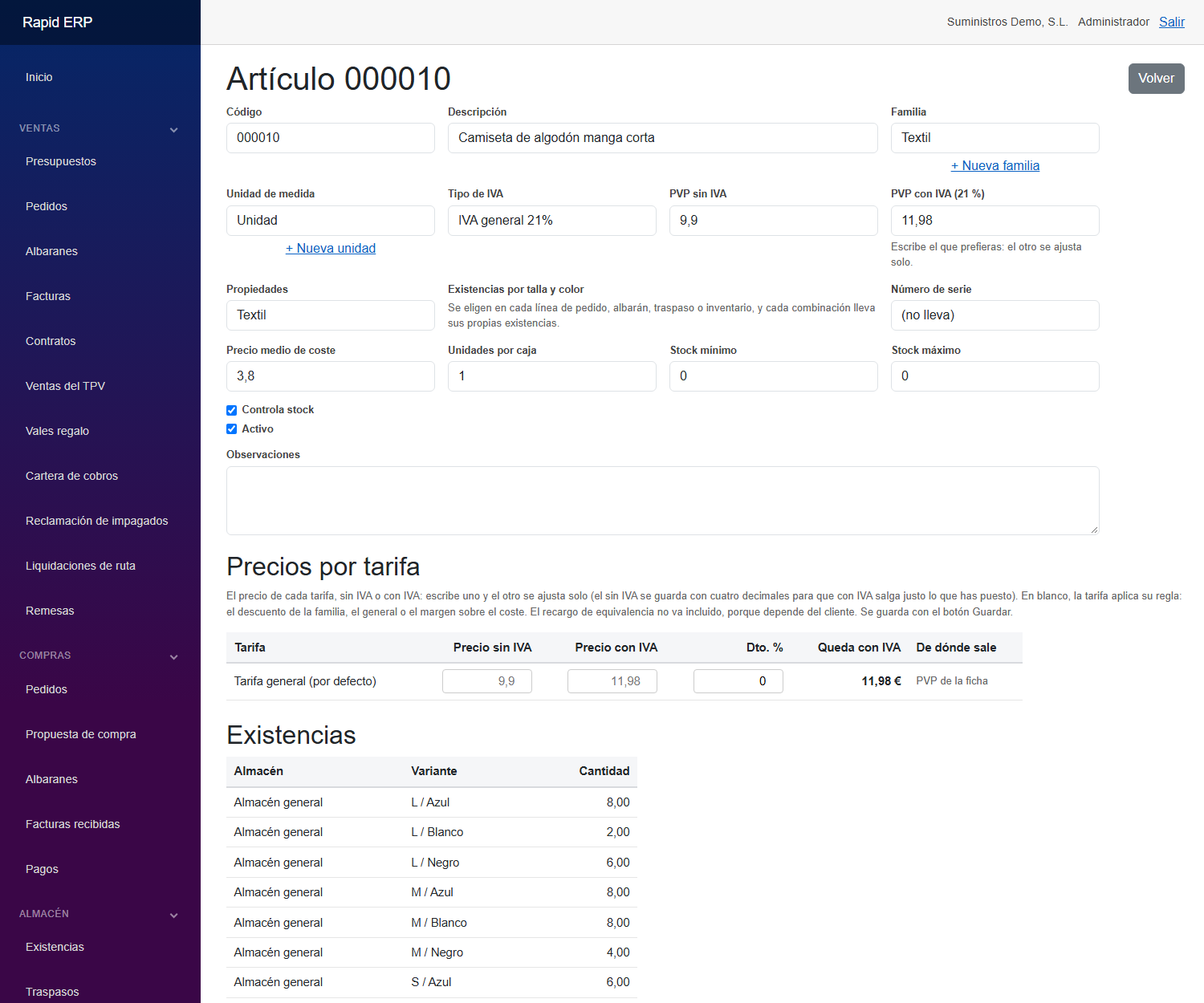Collapse the COMPRAS section chevron
The image size is (1204, 1003).
pyautogui.click(x=174, y=656)
